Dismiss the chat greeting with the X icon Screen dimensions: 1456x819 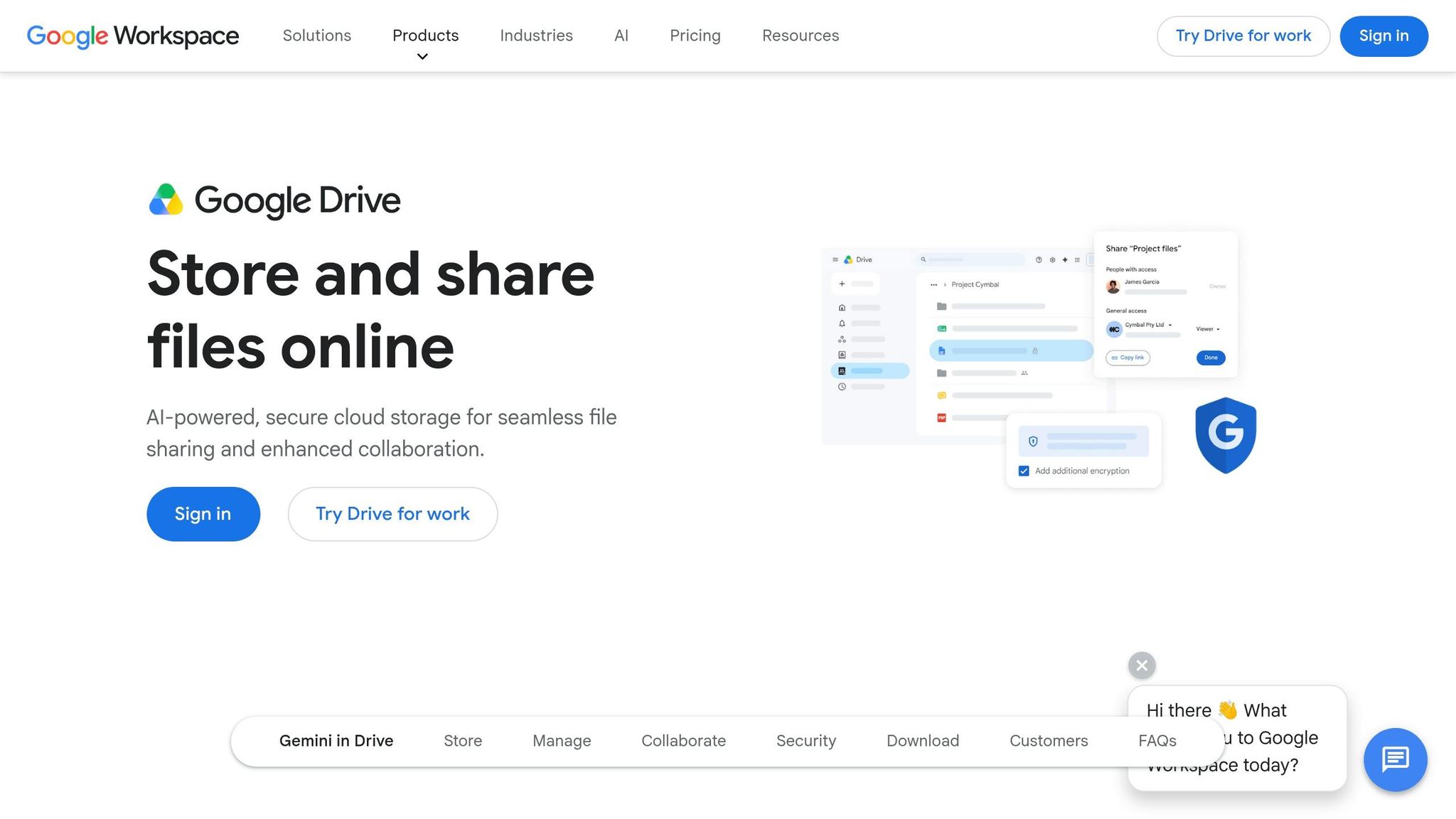point(1142,665)
